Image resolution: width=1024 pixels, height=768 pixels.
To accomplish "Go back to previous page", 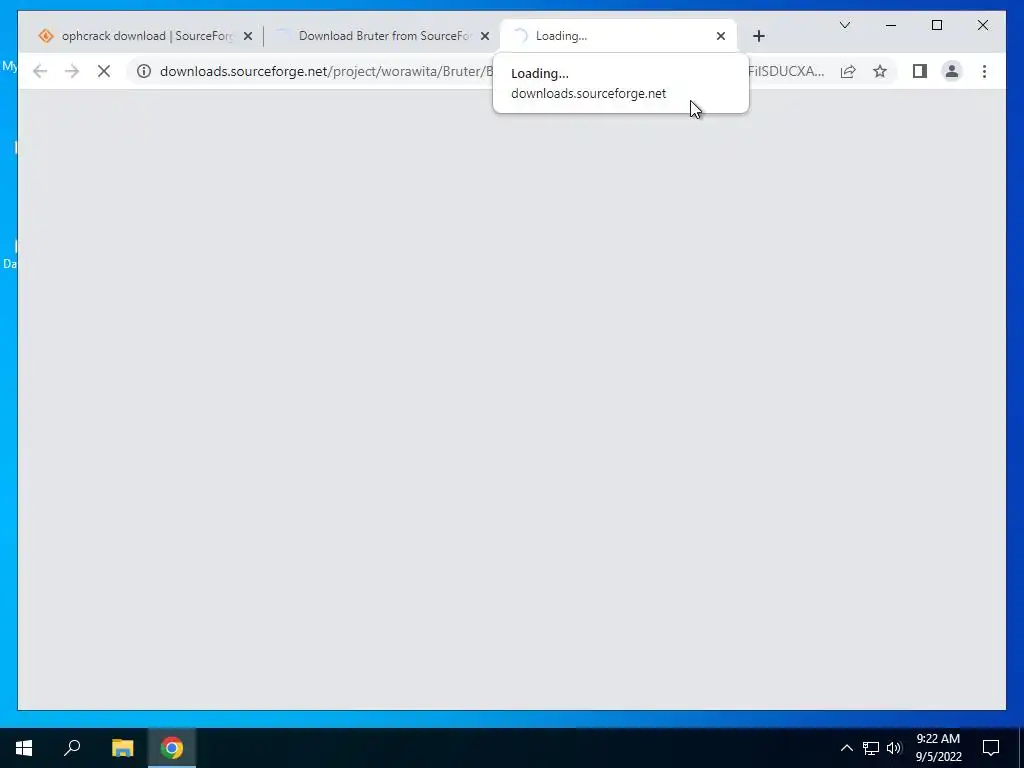I will [x=40, y=71].
